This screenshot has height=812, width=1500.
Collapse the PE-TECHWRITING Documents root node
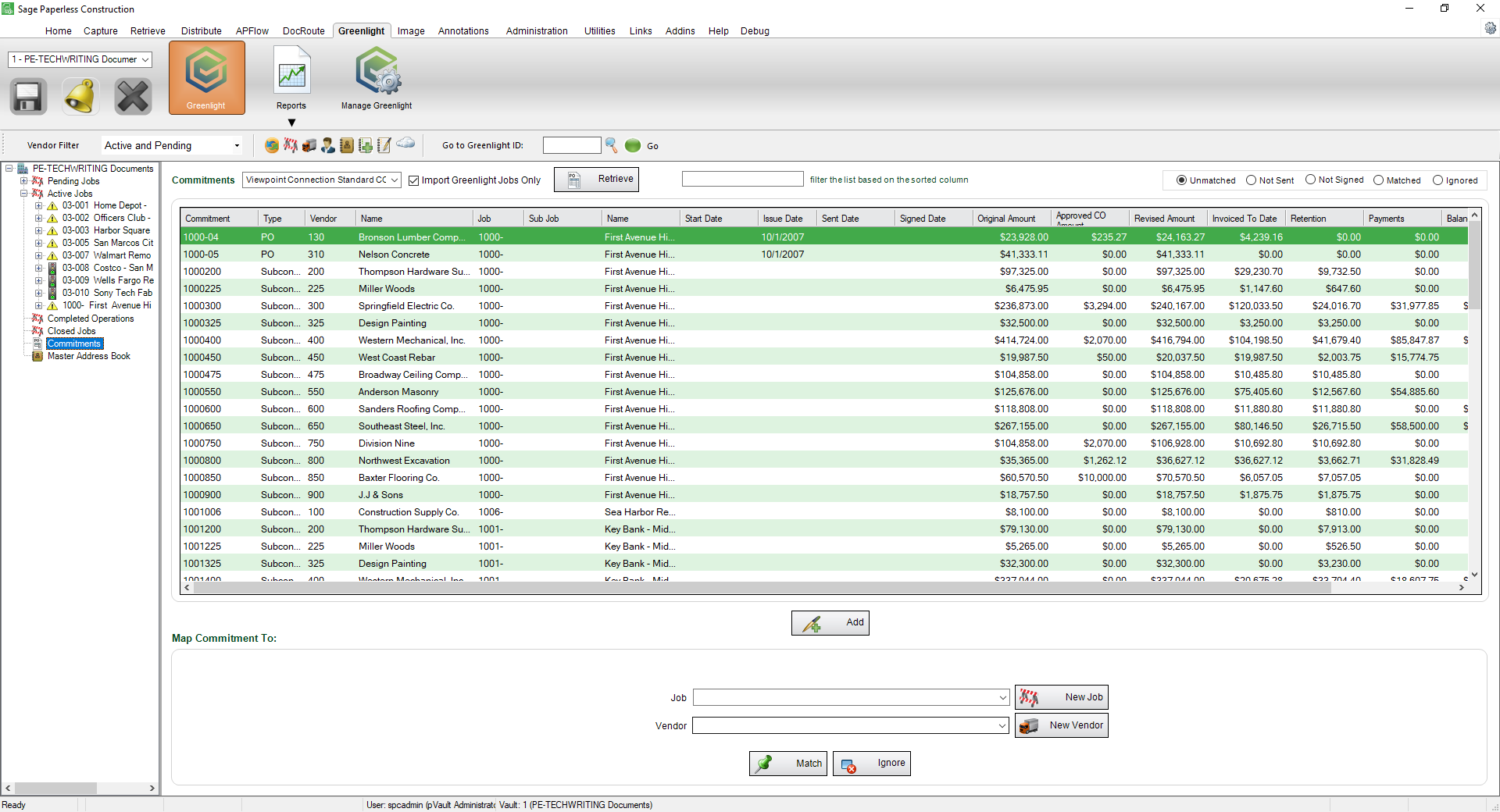[9, 169]
